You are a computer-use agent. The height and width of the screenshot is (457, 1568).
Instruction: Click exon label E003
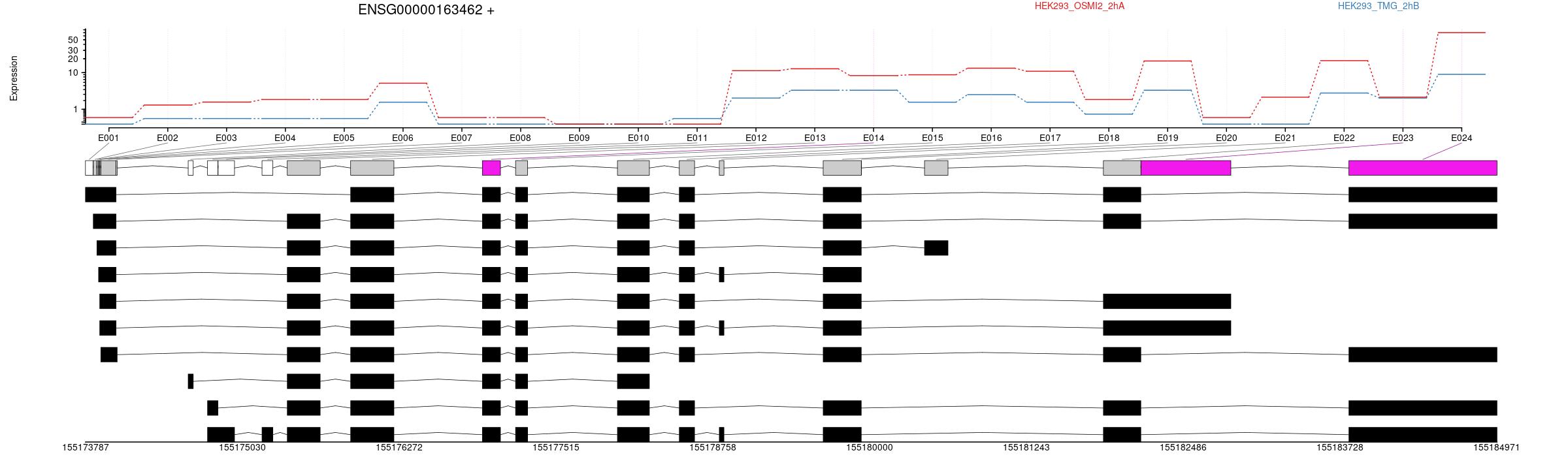tap(226, 138)
